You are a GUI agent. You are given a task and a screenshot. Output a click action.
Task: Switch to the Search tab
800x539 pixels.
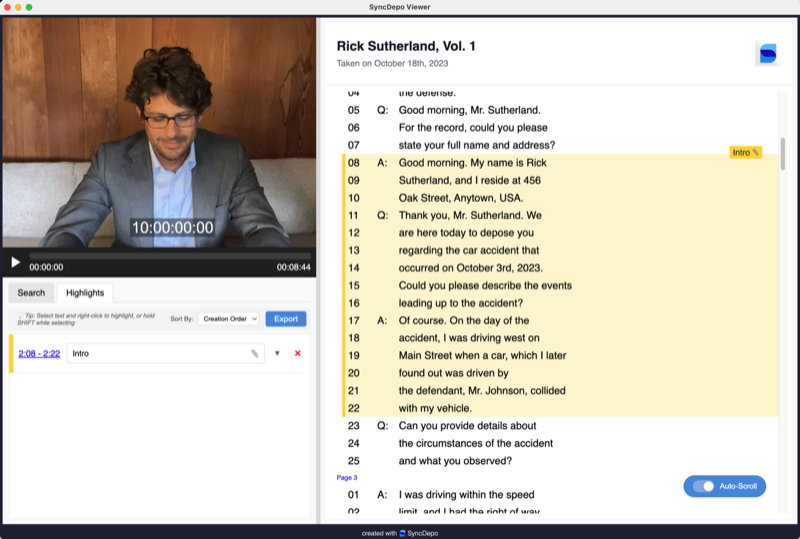(x=31, y=293)
